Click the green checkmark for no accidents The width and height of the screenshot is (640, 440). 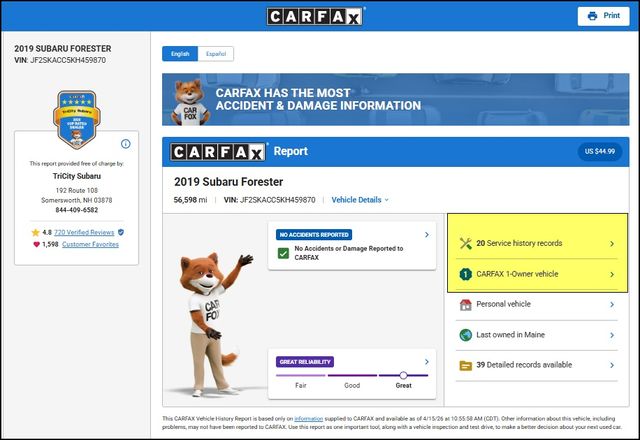[283, 253]
